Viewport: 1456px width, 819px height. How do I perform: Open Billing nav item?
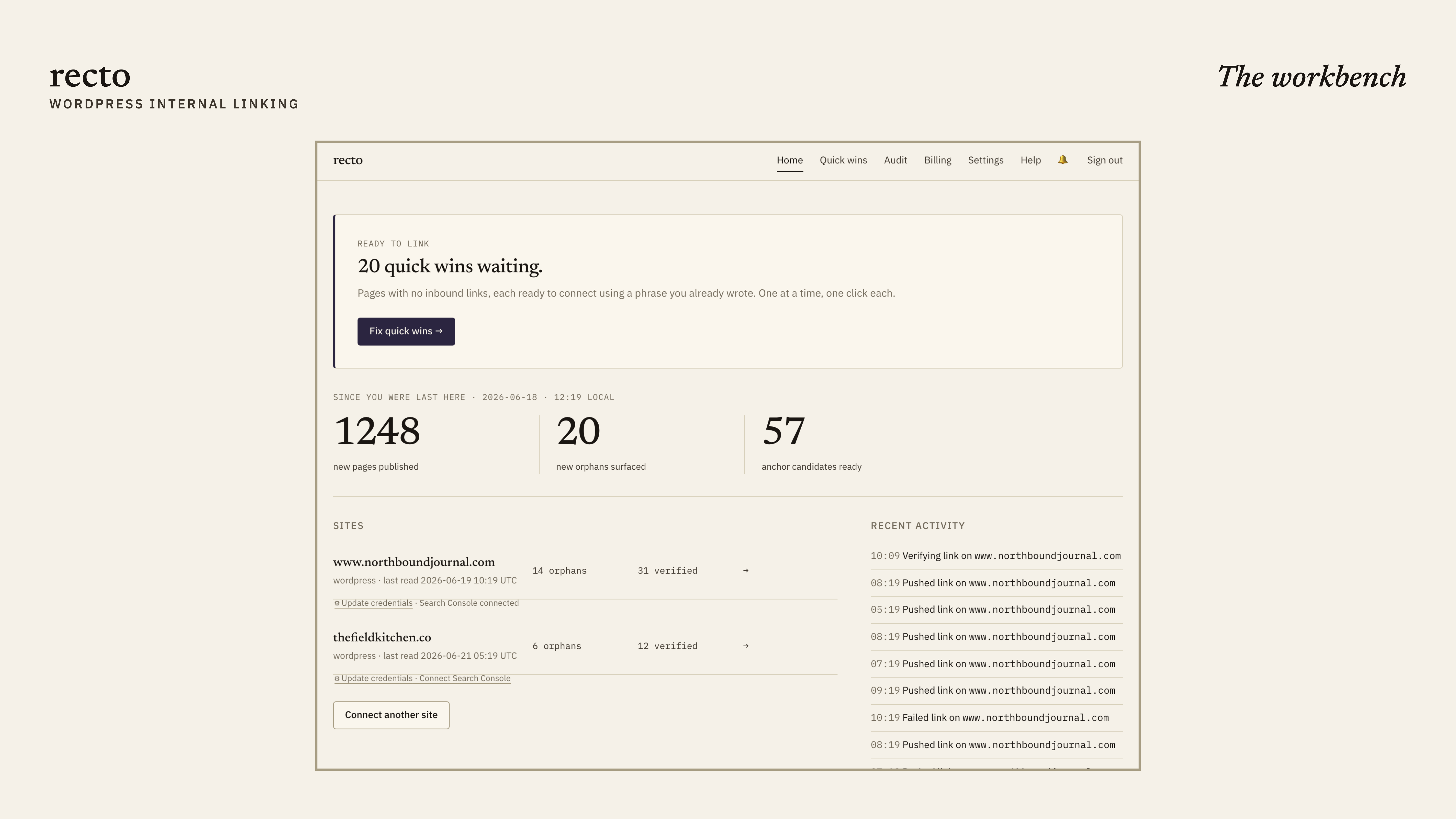[x=938, y=161]
